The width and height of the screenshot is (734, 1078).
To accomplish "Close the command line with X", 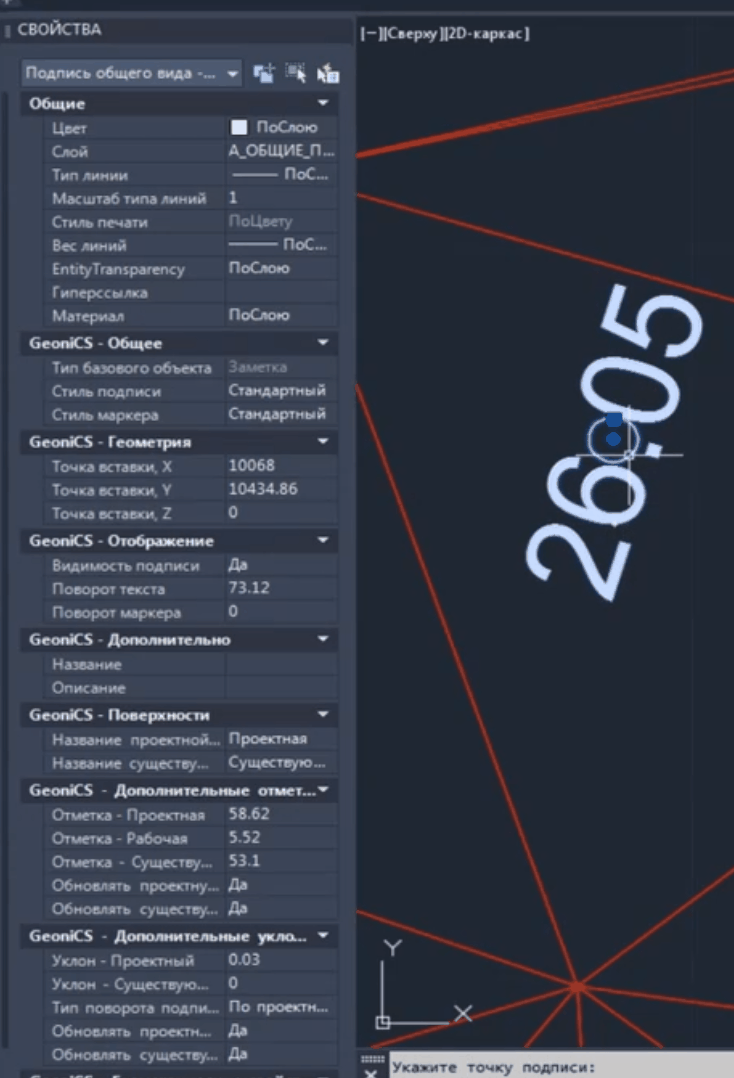I will click(x=369, y=1072).
